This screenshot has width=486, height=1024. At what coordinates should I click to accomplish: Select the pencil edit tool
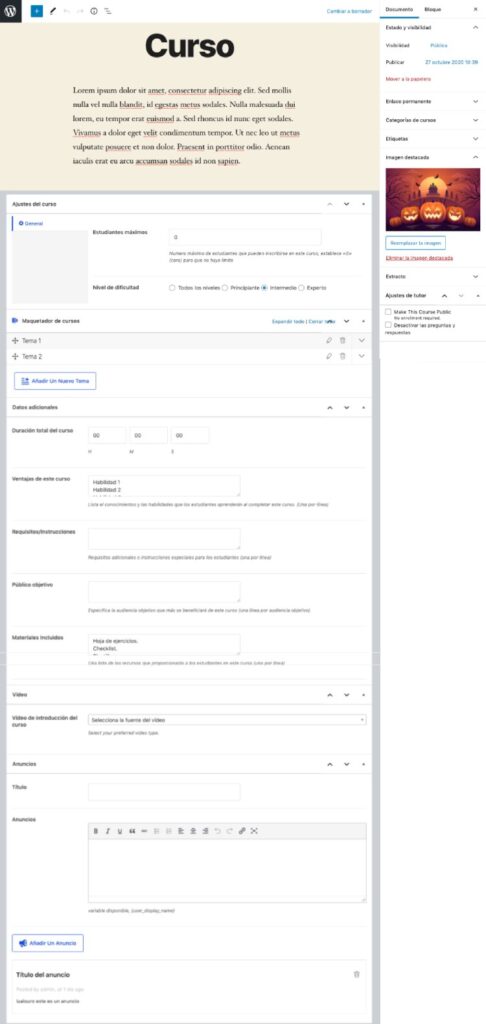(53, 11)
